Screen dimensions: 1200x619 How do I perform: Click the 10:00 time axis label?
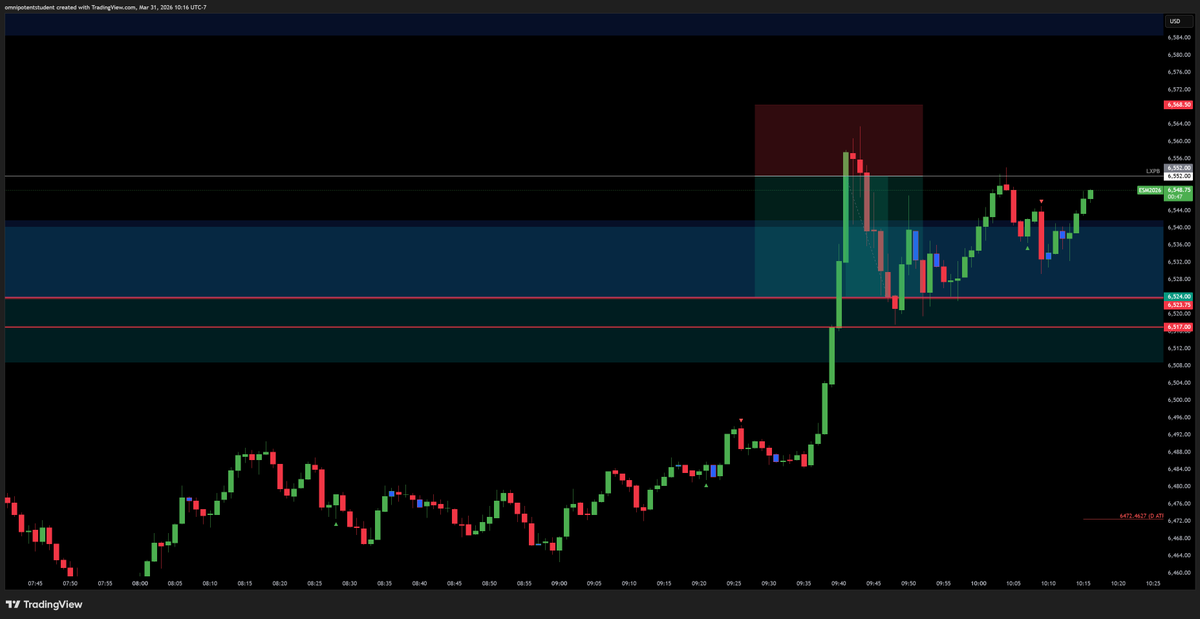[978, 582]
